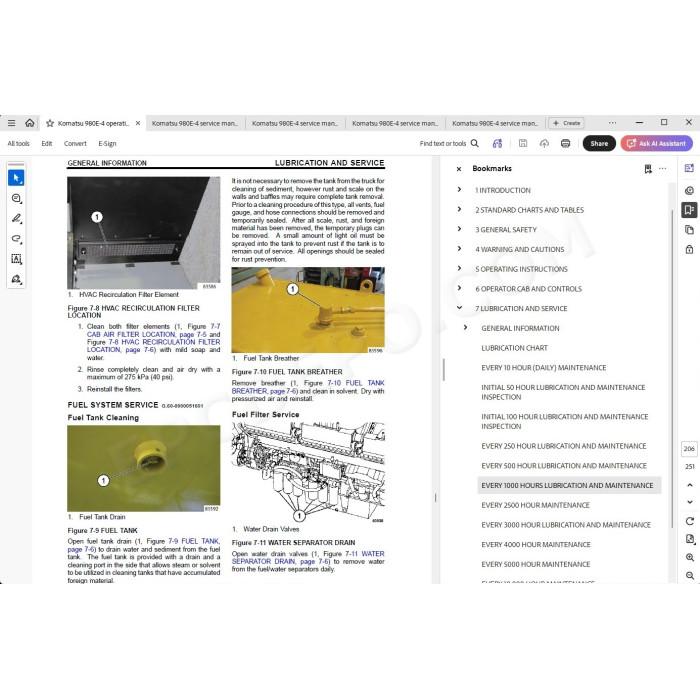Expand 2 STANDARD CHARTS AND TABLES bookmark
Screen dimensions: 700x700
point(459,209)
